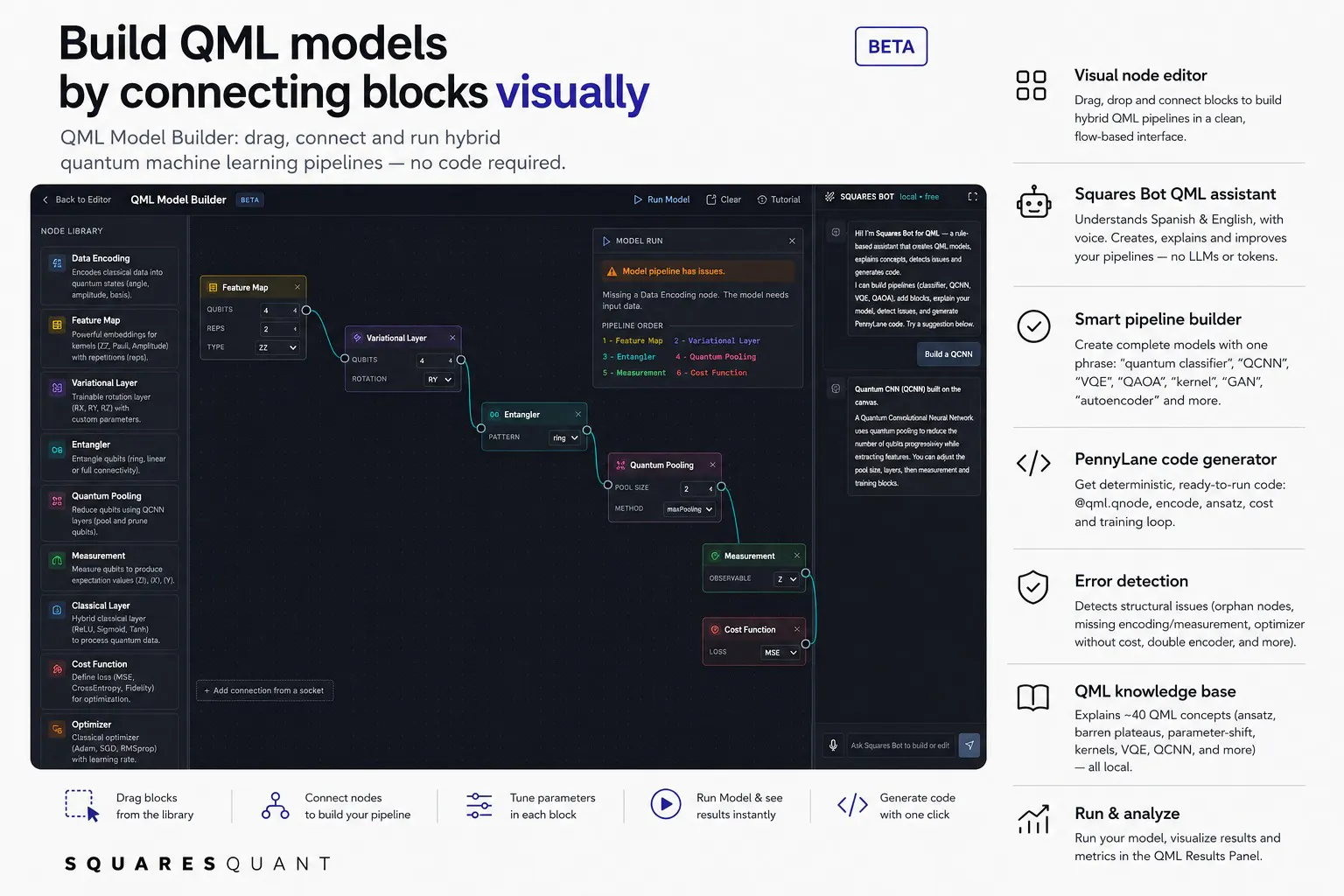Focus the Ask Squares Bot input field
Image resolution: width=1344 pixels, height=896 pixels.
(x=900, y=745)
